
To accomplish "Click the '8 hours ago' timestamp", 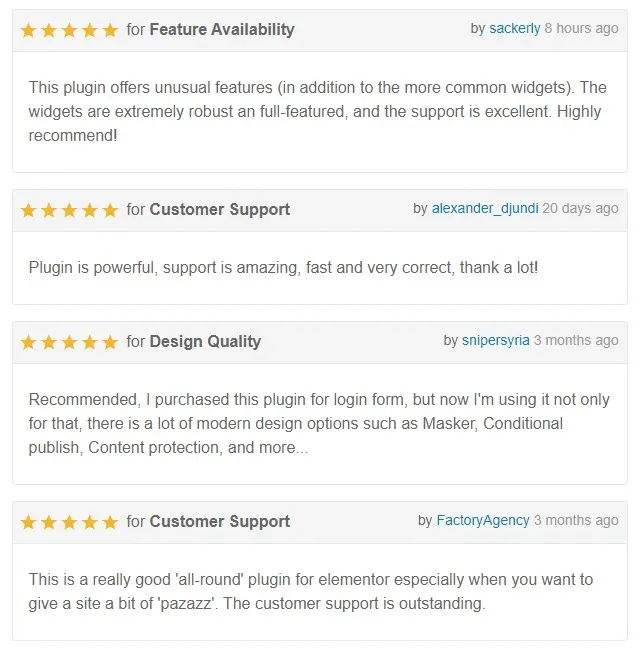I will click(x=581, y=28).
